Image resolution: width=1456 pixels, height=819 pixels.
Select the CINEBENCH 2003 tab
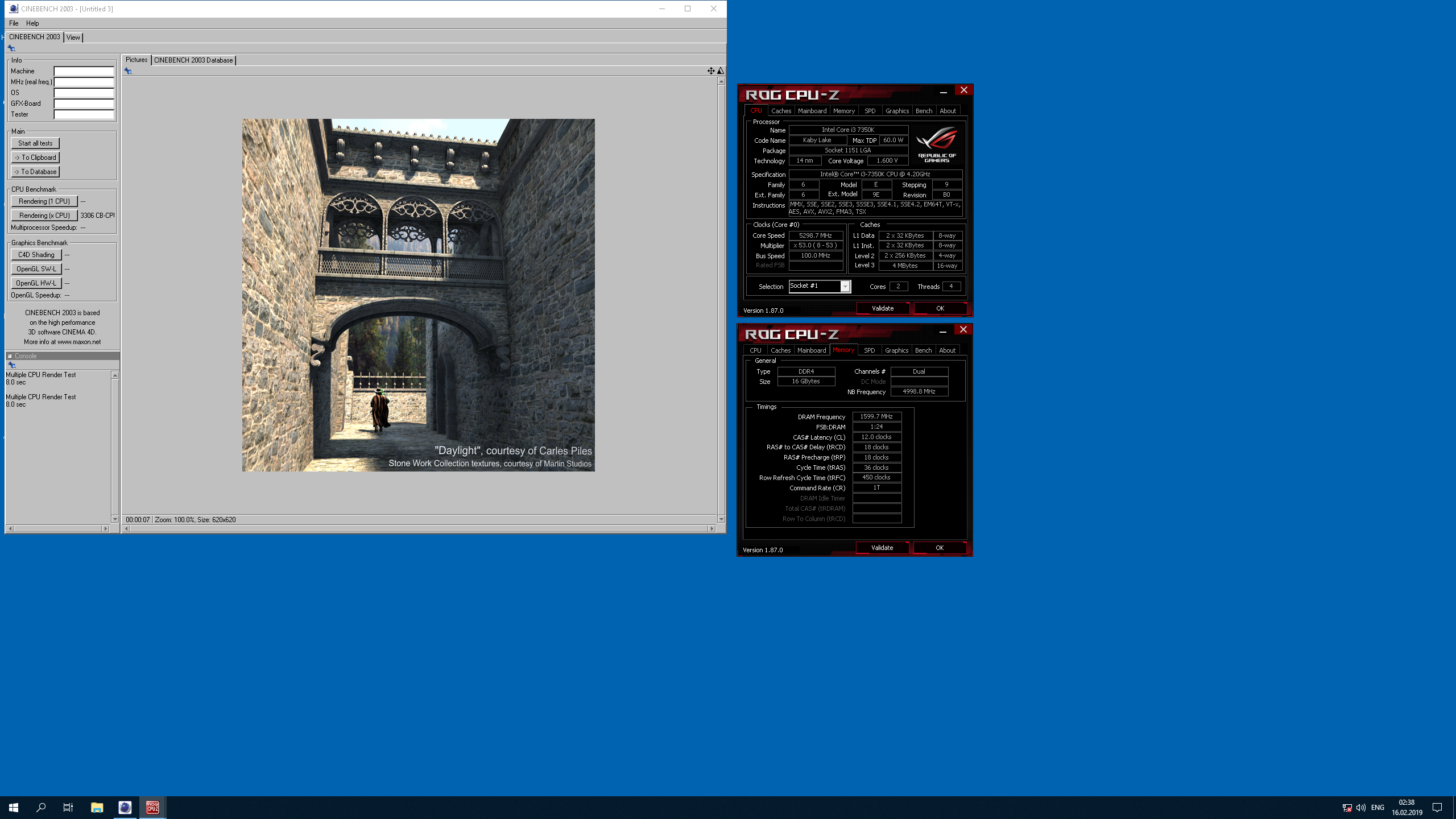[35, 37]
